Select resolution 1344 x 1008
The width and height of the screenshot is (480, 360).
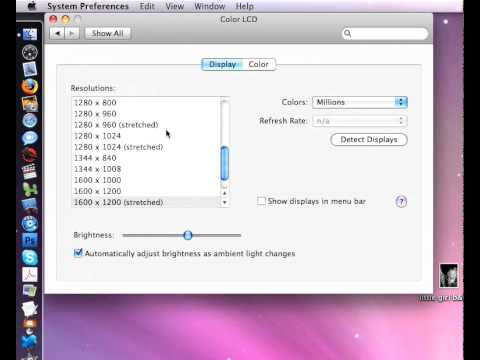[146, 169]
